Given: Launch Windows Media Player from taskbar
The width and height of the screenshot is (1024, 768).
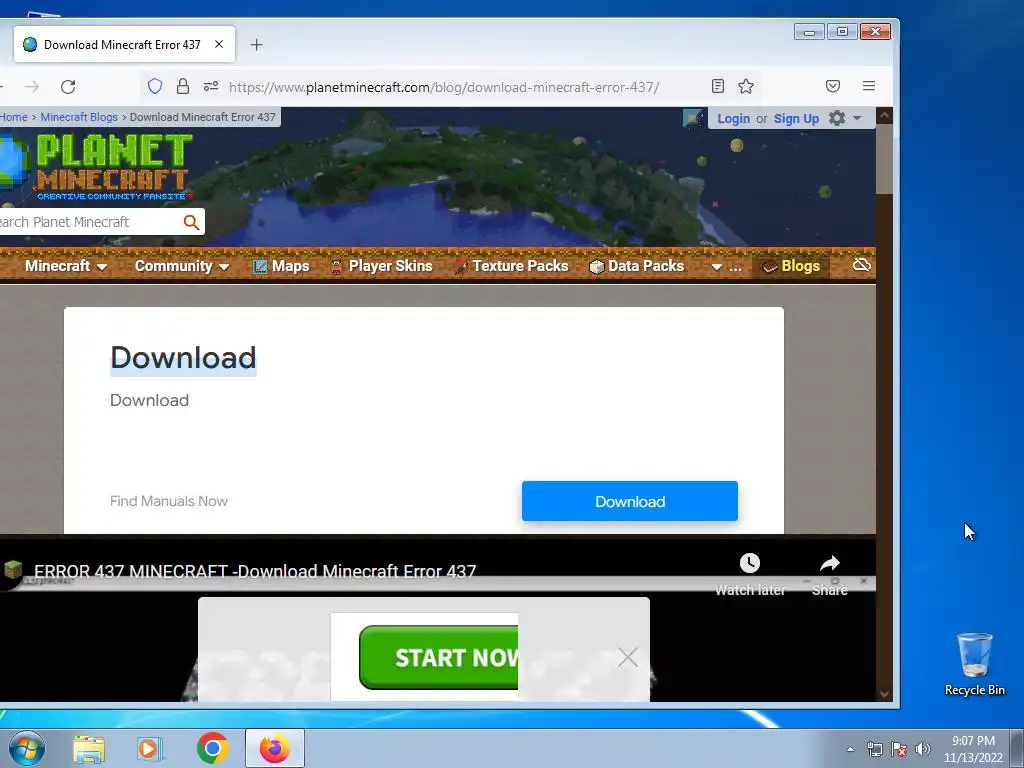Looking at the screenshot, I should pos(150,749).
